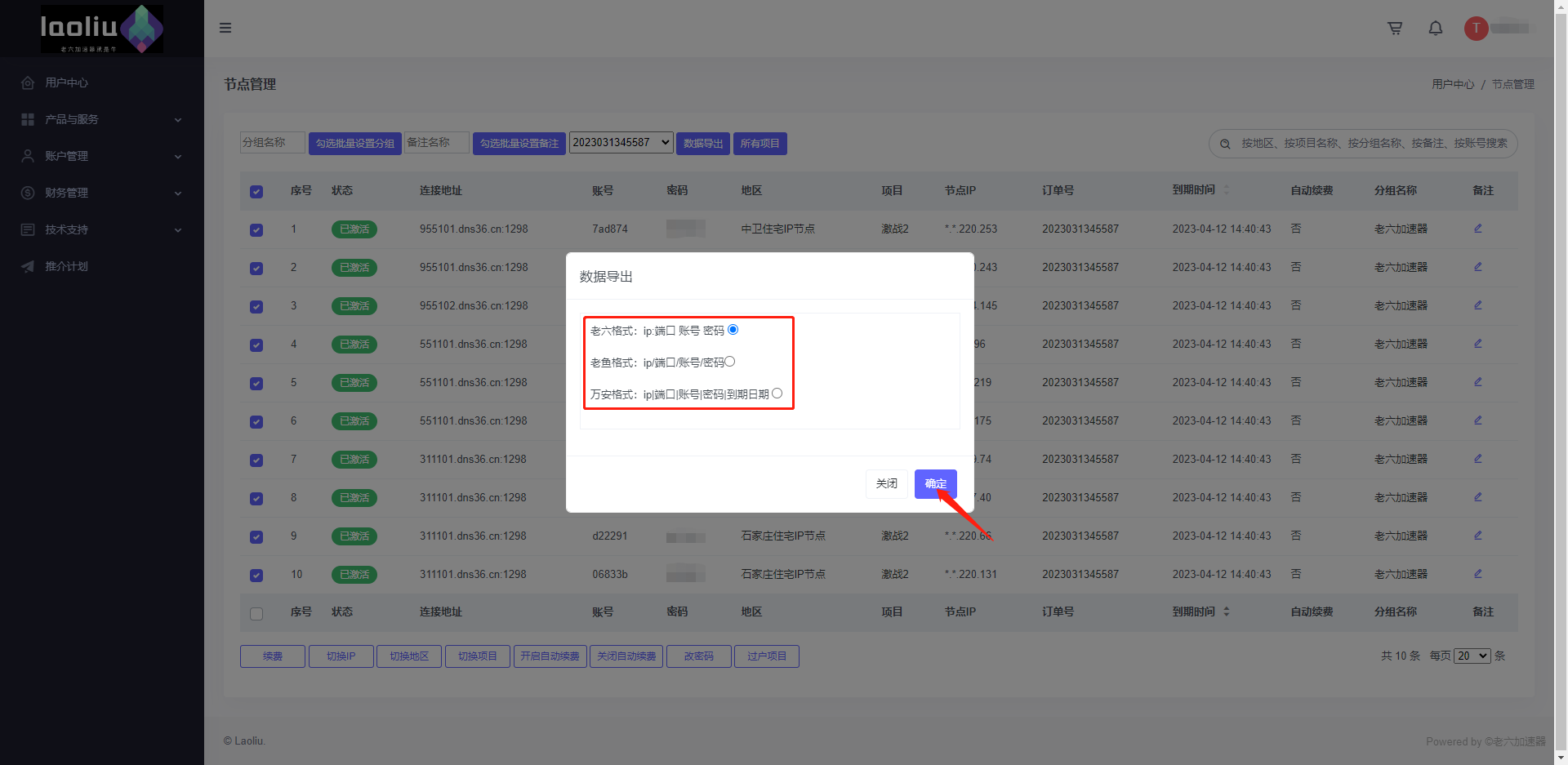Confirm export with the 确定 button
The height and width of the screenshot is (765, 1568).
tap(935, 483)
